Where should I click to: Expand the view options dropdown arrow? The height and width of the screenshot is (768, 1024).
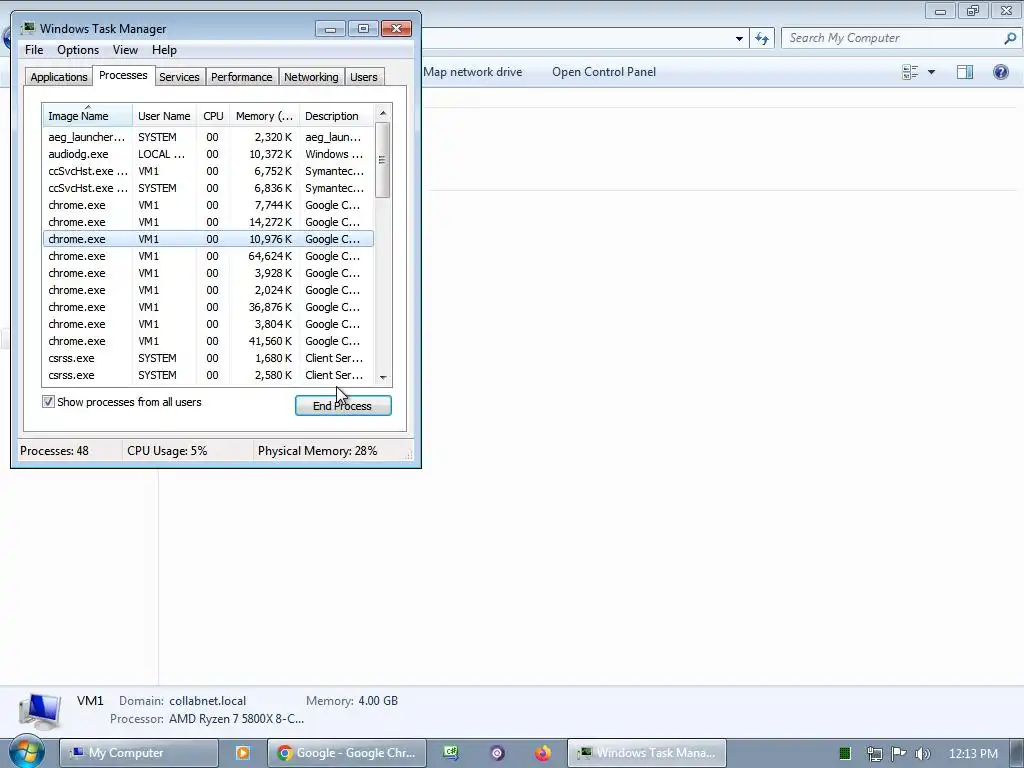(931, 72)
